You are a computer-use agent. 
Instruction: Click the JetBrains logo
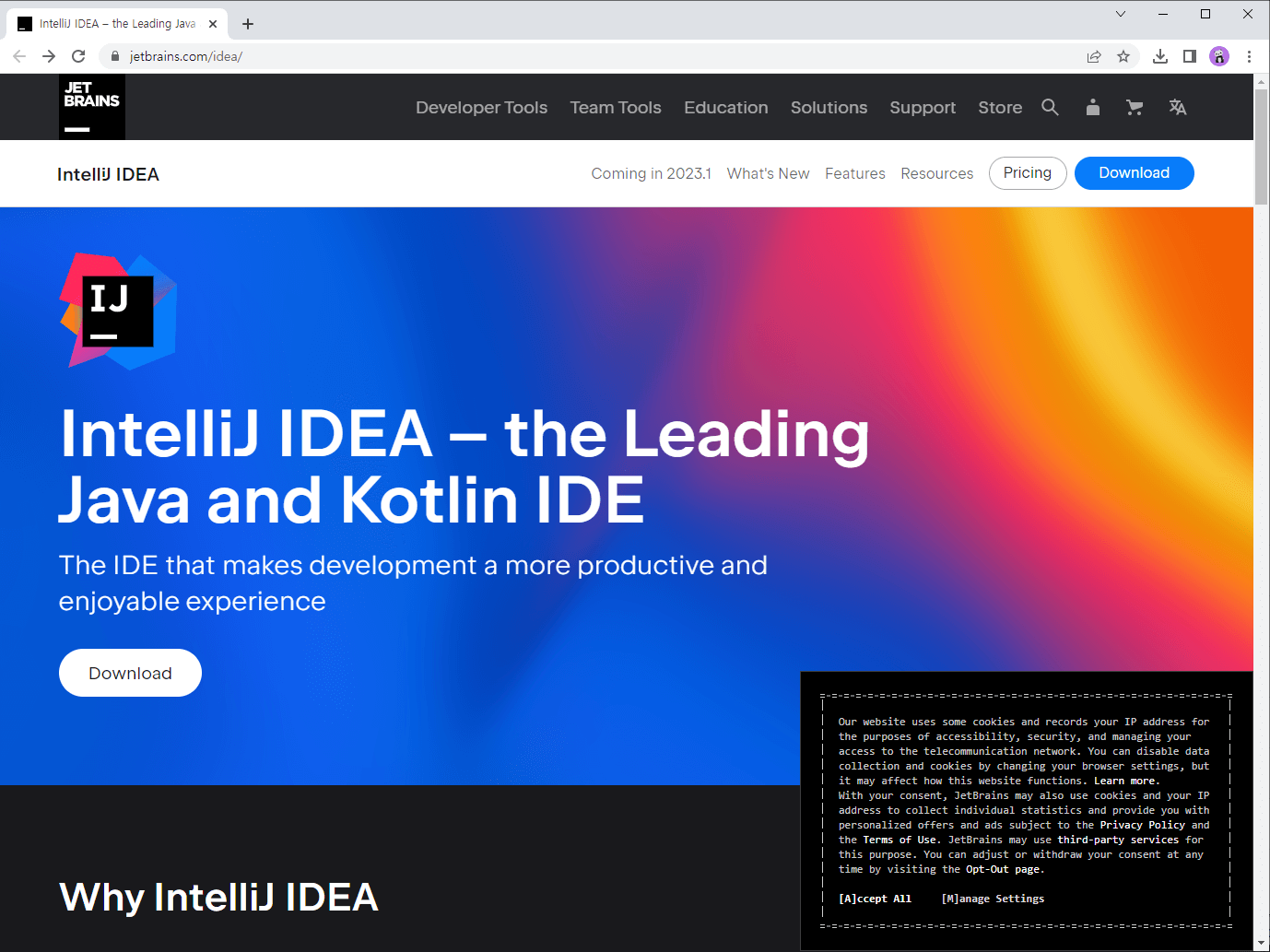coord(92,107)
